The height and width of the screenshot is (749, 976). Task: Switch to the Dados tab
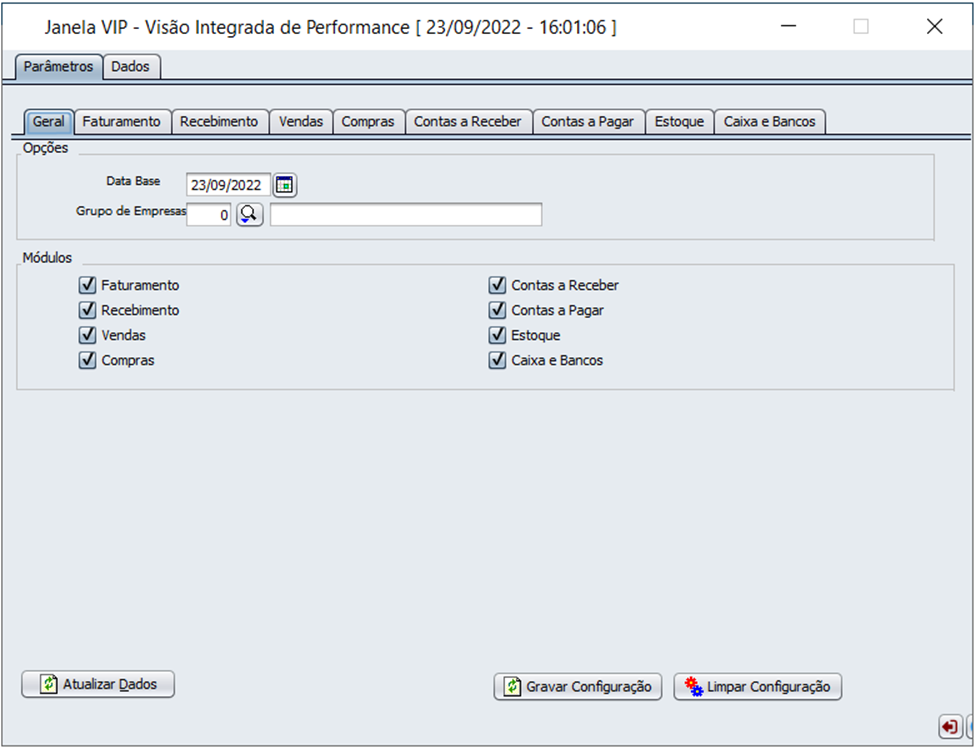[x=131, y=67]
